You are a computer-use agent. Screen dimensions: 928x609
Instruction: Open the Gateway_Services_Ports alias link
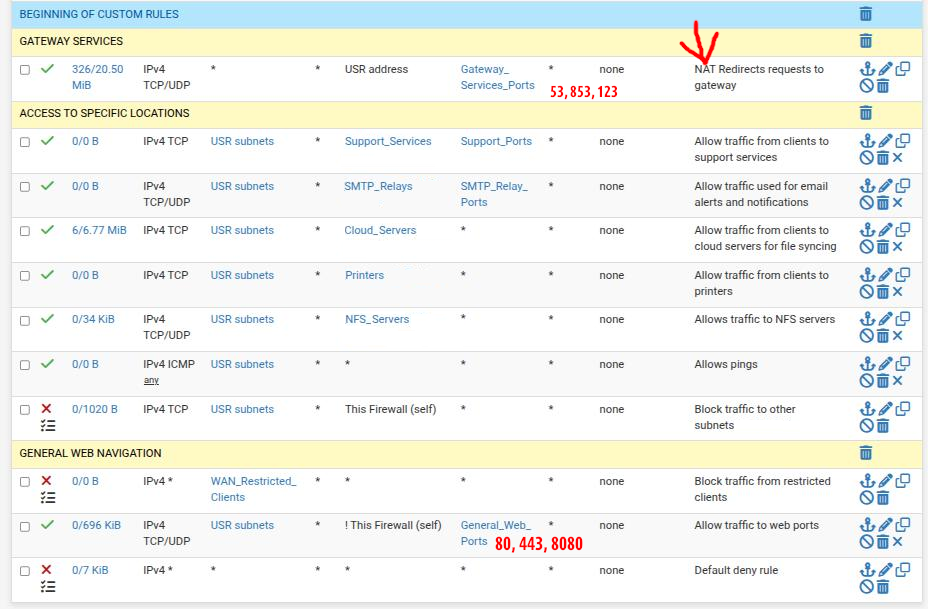click(x=497, y=77)
